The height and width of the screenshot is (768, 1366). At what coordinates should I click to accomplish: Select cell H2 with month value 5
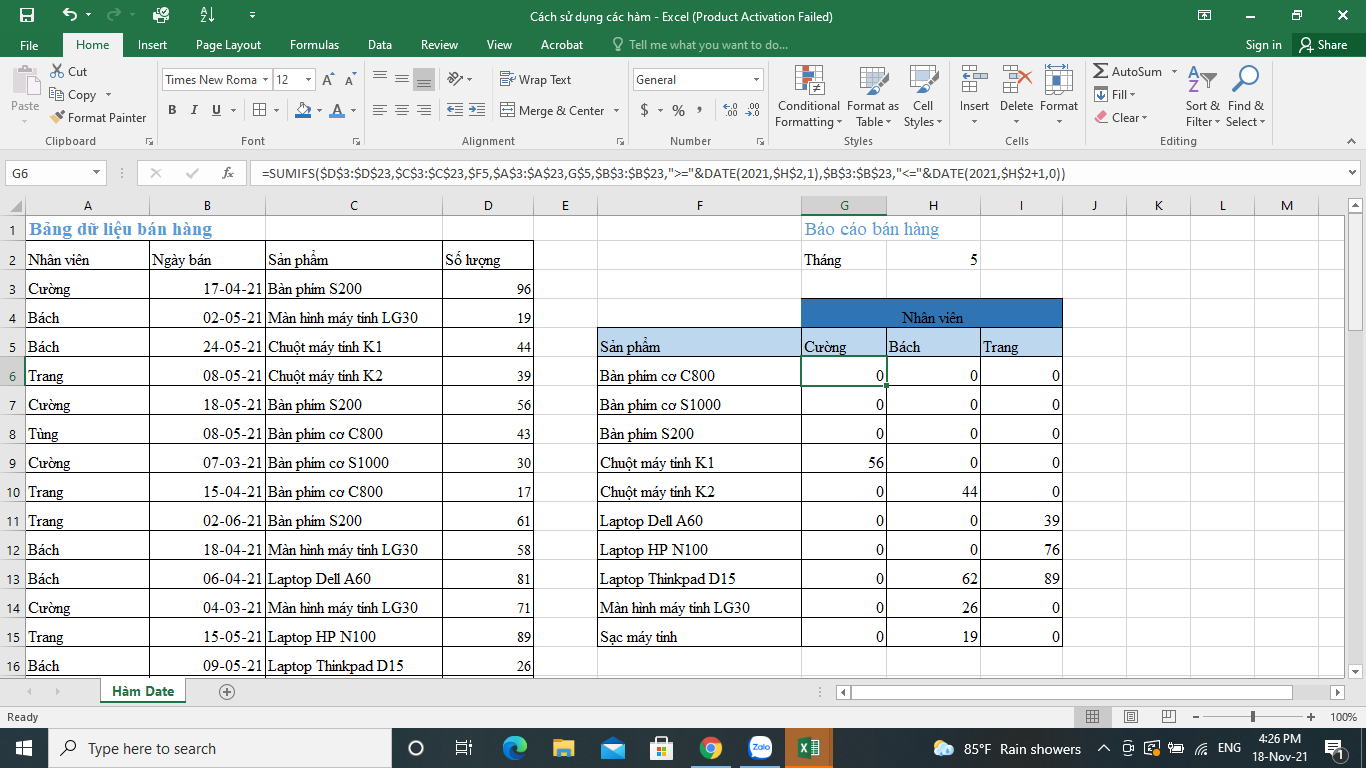(933, 260)
